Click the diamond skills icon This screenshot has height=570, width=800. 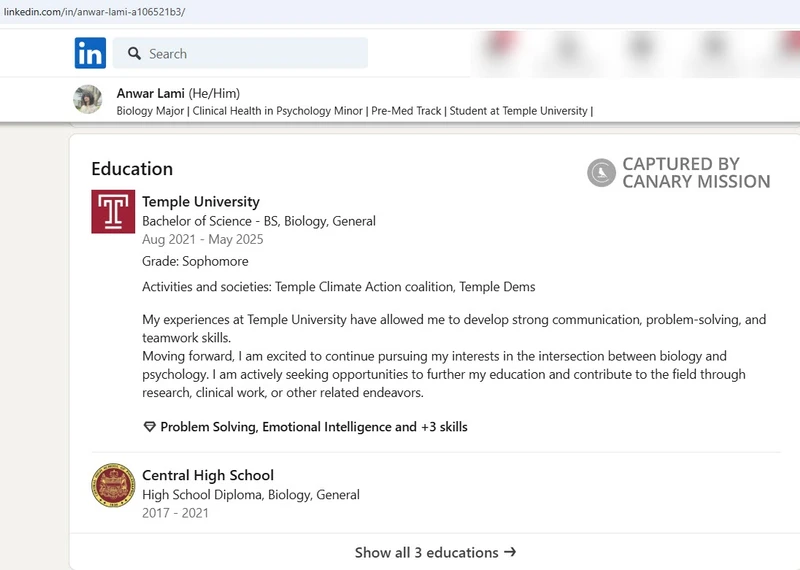tap(149, 427)
